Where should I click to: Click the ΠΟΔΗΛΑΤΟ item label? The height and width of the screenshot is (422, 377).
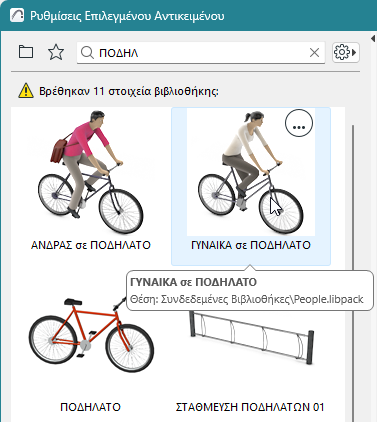tap(90, 407)
